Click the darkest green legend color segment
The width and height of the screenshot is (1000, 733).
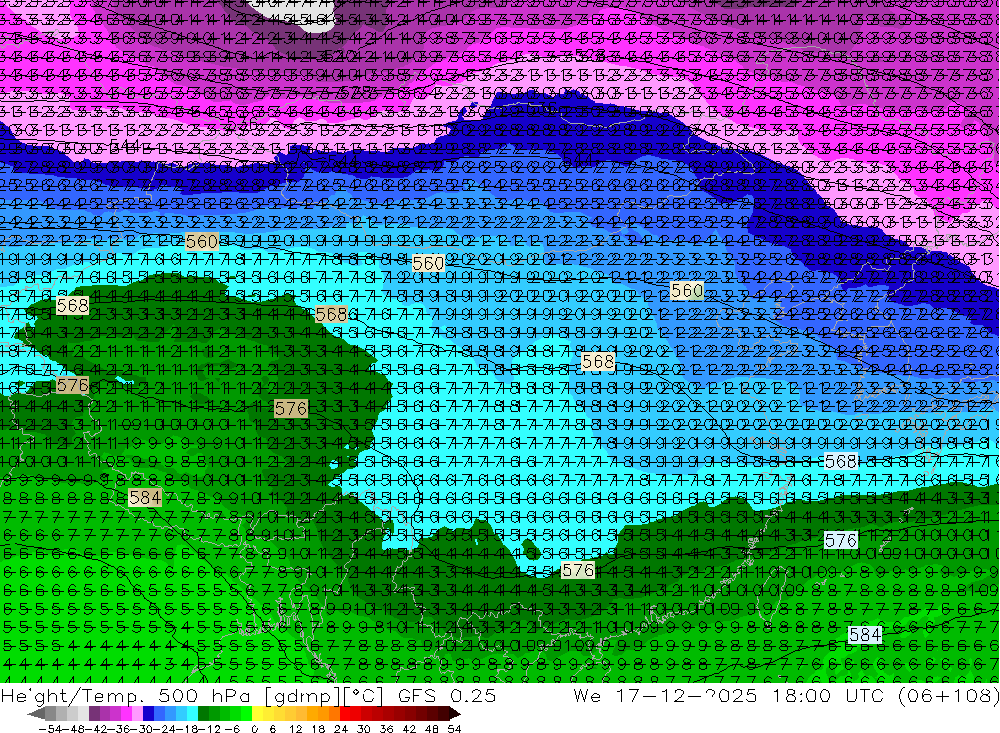click(203, 714)
